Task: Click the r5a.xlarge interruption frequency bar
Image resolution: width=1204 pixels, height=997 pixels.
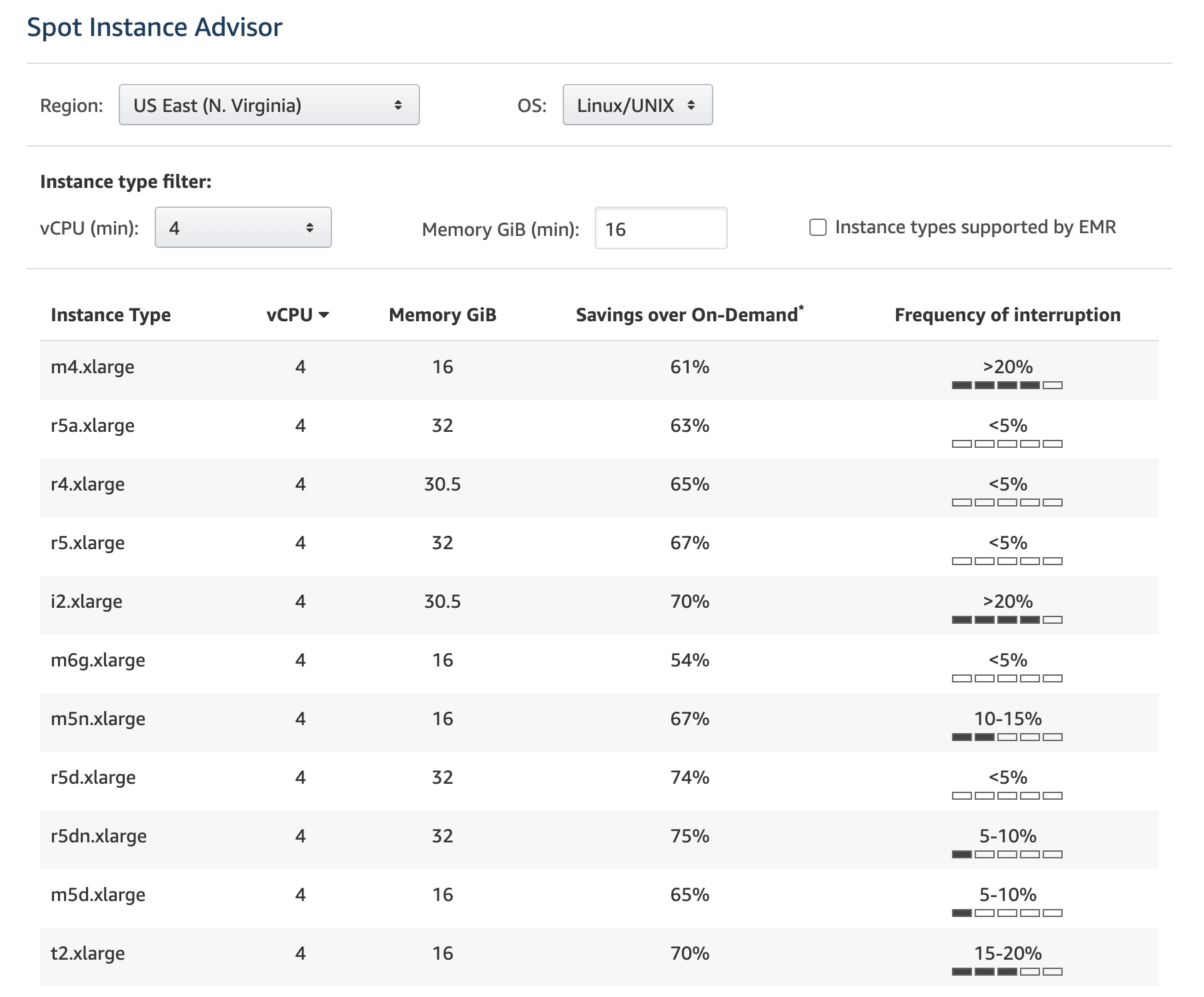Action: pos(1007,444)
